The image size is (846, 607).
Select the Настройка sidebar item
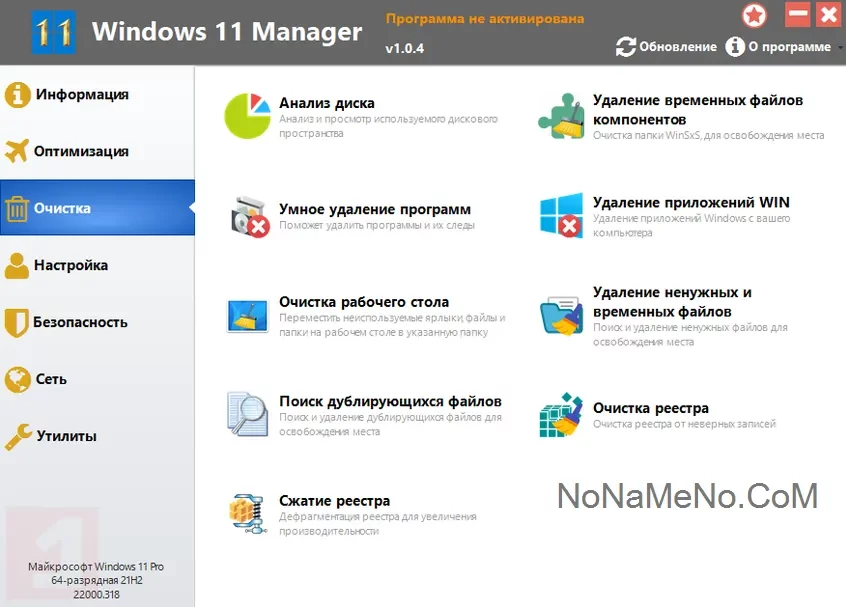point(71,266)
